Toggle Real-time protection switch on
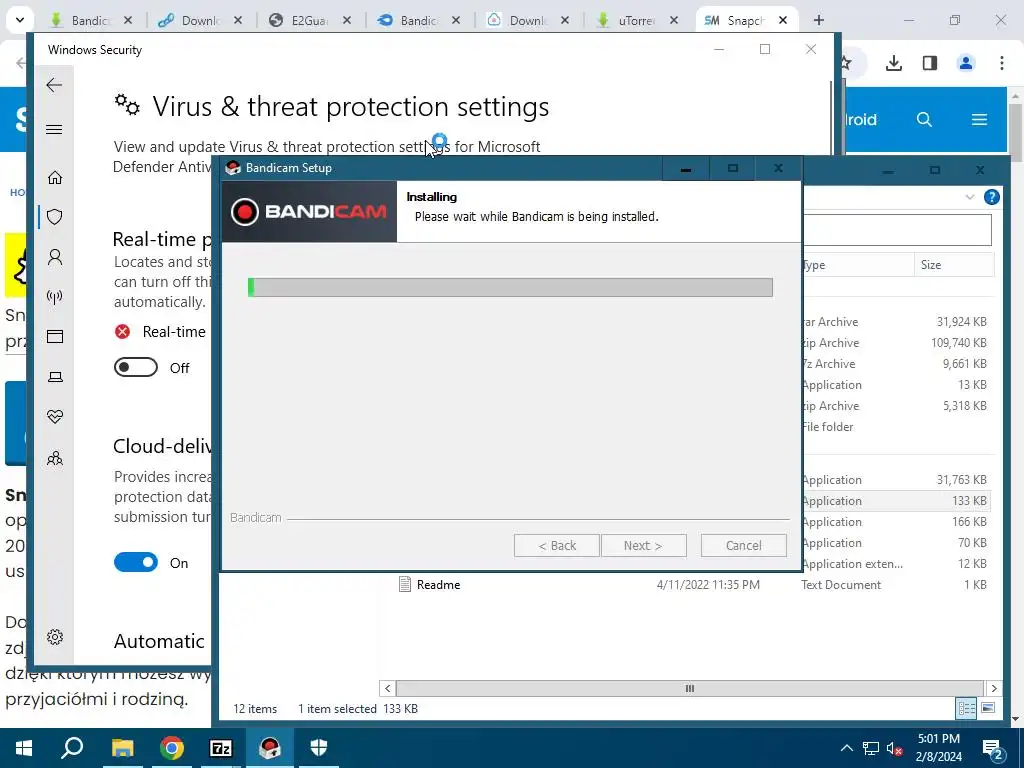The height and width of the screenshot is (768, 1024). tap(136, 367)
